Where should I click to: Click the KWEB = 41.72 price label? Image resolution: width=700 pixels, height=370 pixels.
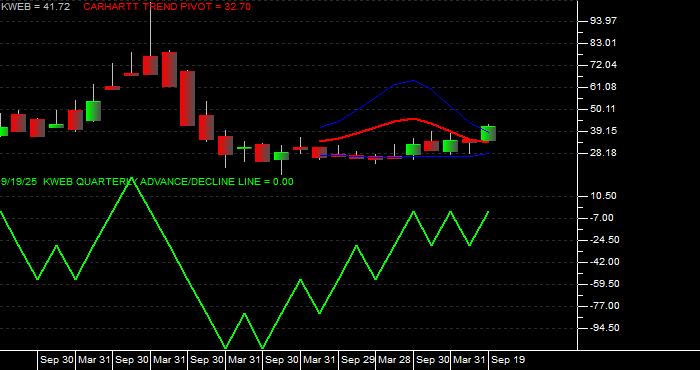pos(35,7)
